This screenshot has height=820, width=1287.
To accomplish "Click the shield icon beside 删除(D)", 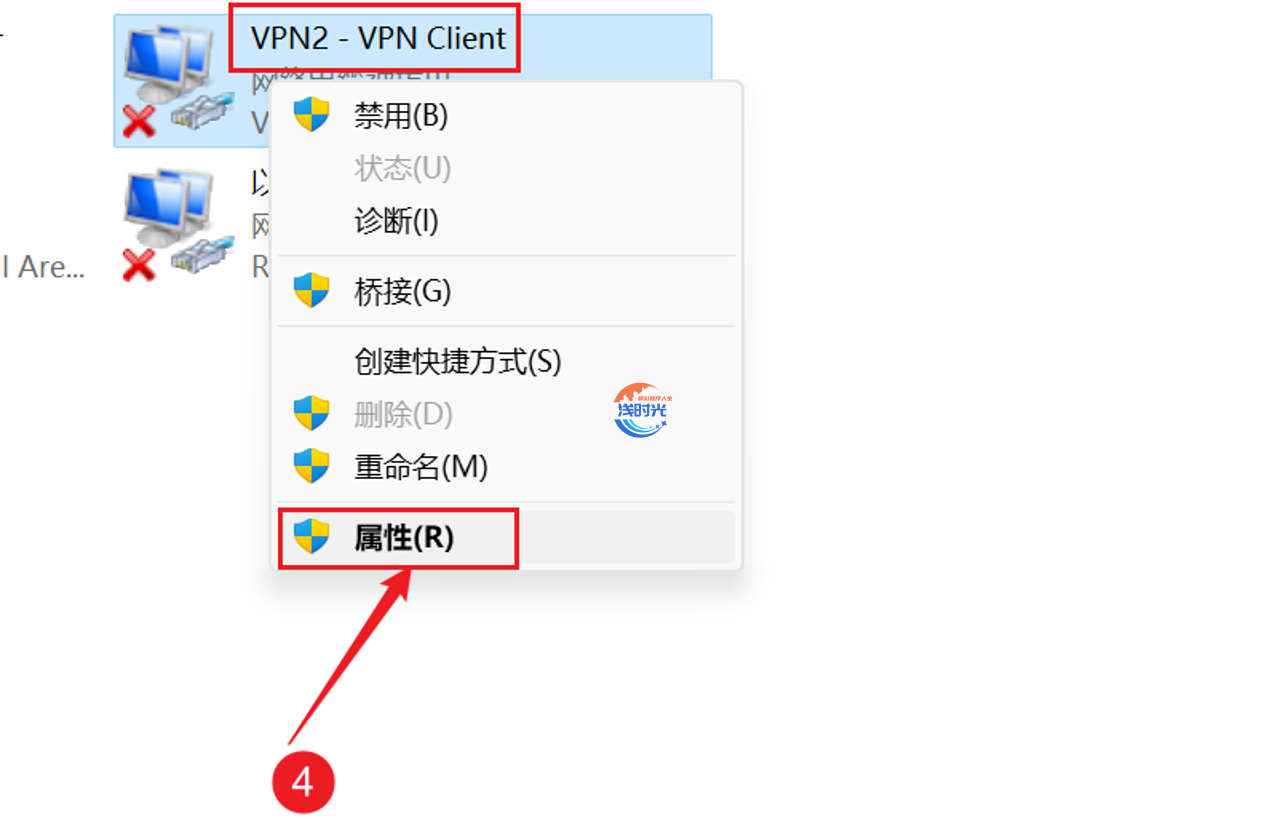I will click(312, 413).
